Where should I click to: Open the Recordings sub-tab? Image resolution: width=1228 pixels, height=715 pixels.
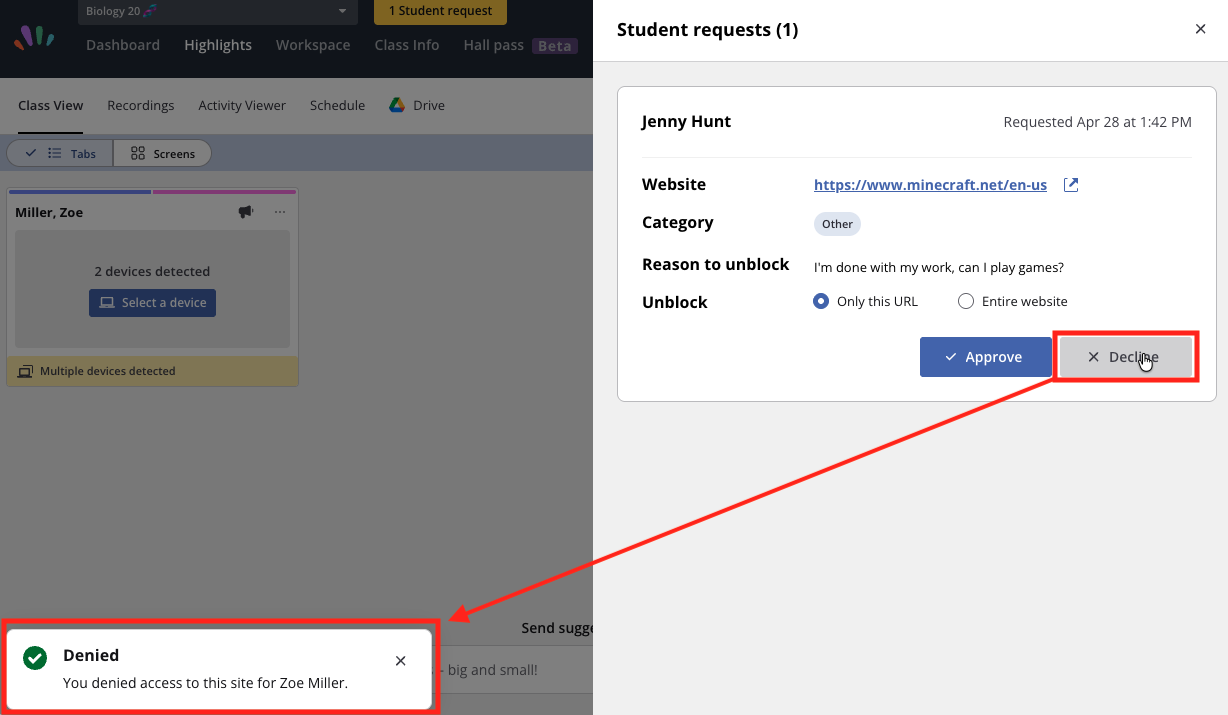click(x=141, y=105)
